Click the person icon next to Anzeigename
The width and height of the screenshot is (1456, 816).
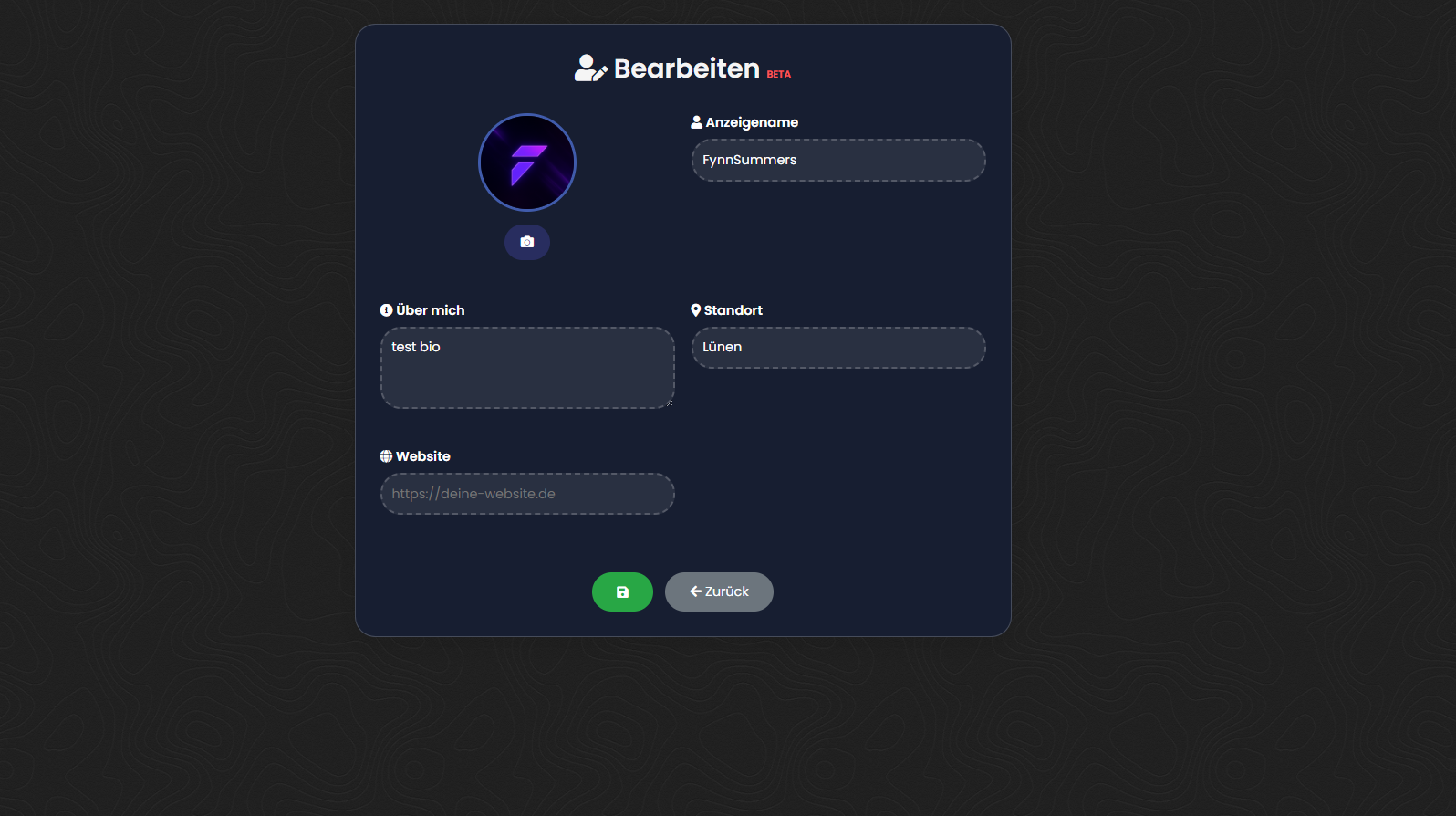point(697,122)
